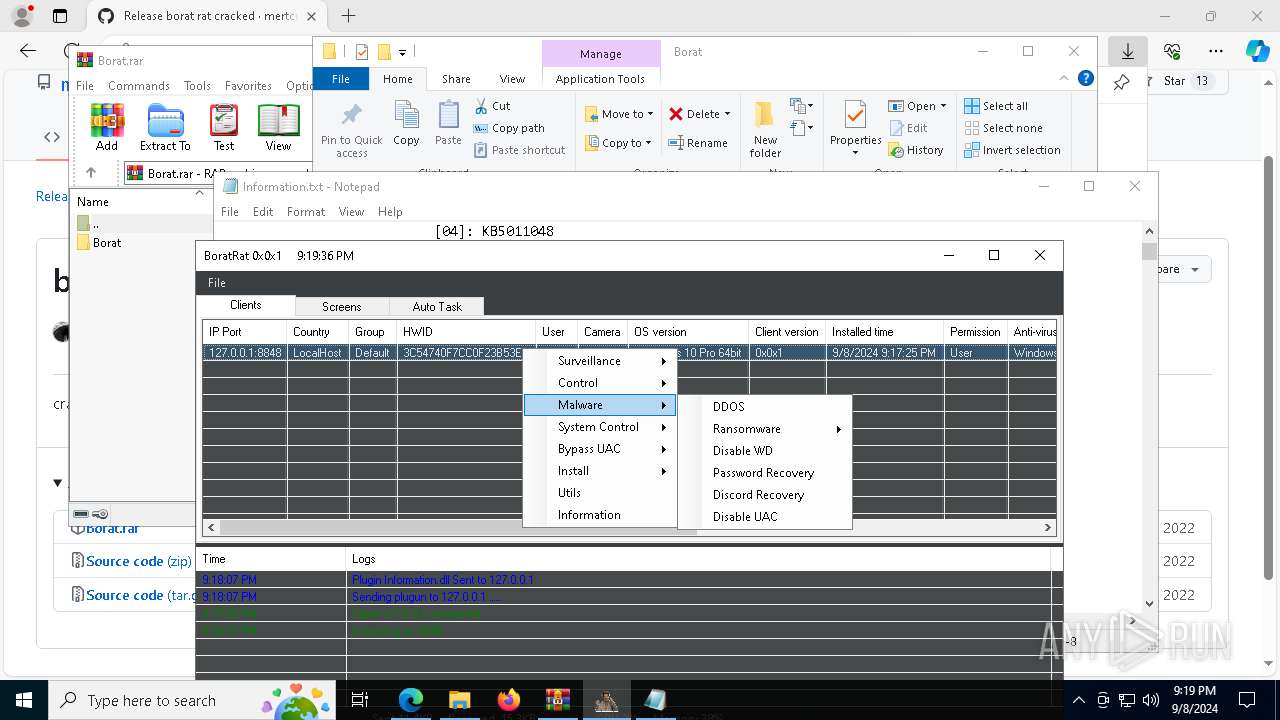The width and height of the screenshot is (1280, 720).
Task: Collapse the Explorer ribbon chevron
Action: pyautogui.click(x=1064, y=78)
